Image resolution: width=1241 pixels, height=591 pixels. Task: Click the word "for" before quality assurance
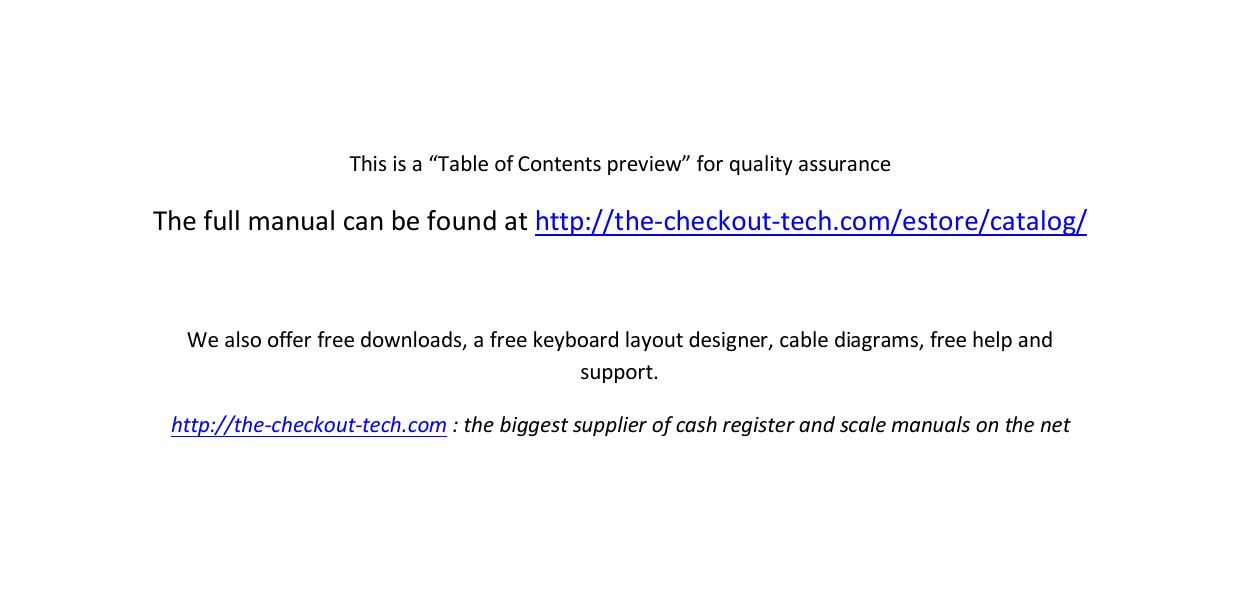(x=709, y=164)
